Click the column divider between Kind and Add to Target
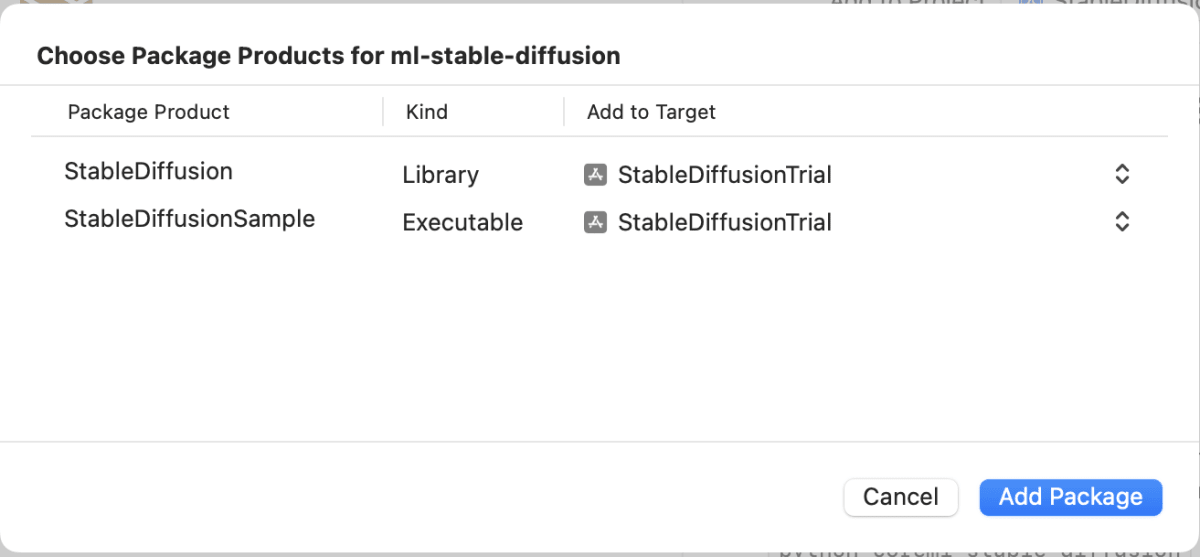 564,112
